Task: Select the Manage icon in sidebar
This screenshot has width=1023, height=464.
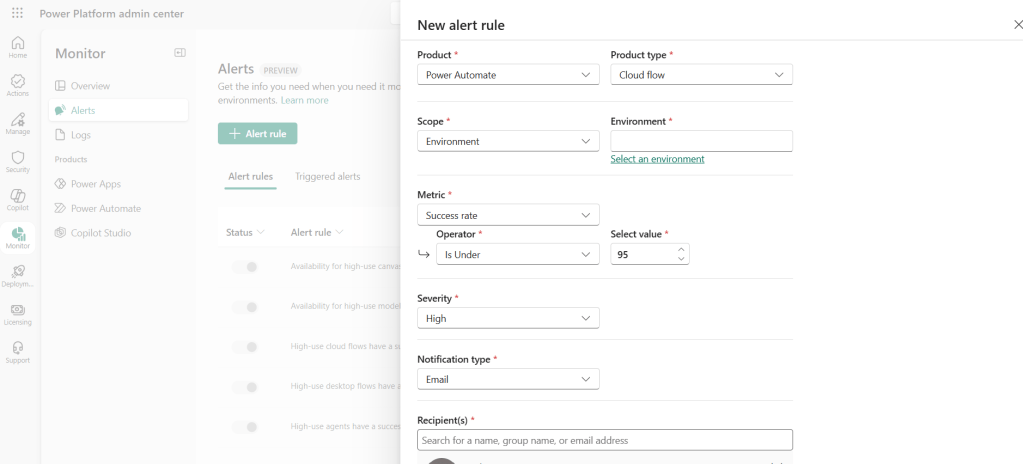Action: click(17, 124)
